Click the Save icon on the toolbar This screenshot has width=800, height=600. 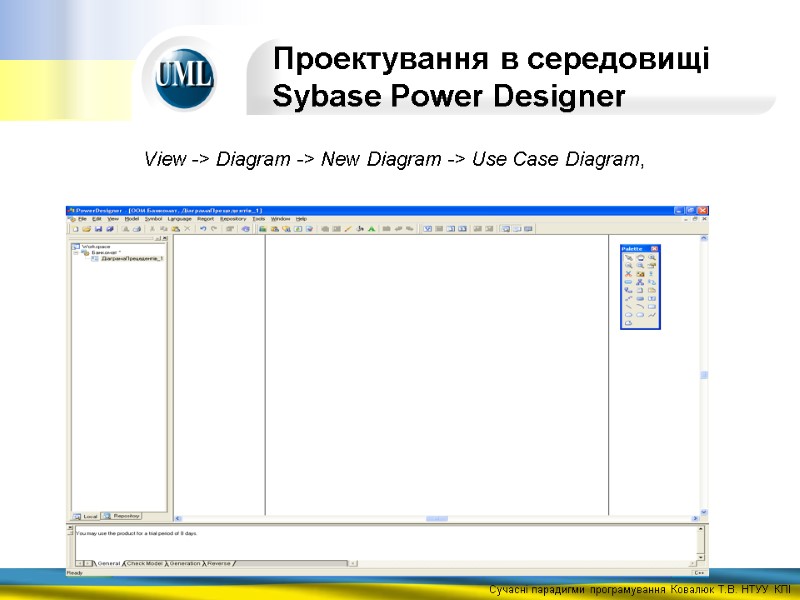pos(97,230)
